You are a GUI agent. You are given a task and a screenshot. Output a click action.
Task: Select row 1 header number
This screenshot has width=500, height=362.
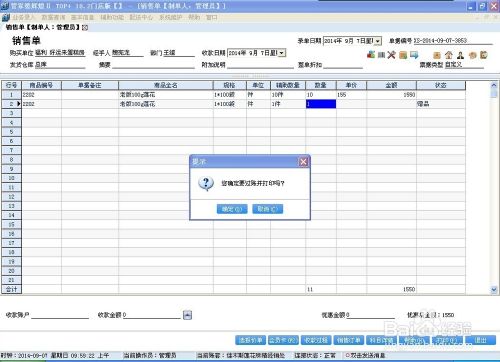(11, 95)
